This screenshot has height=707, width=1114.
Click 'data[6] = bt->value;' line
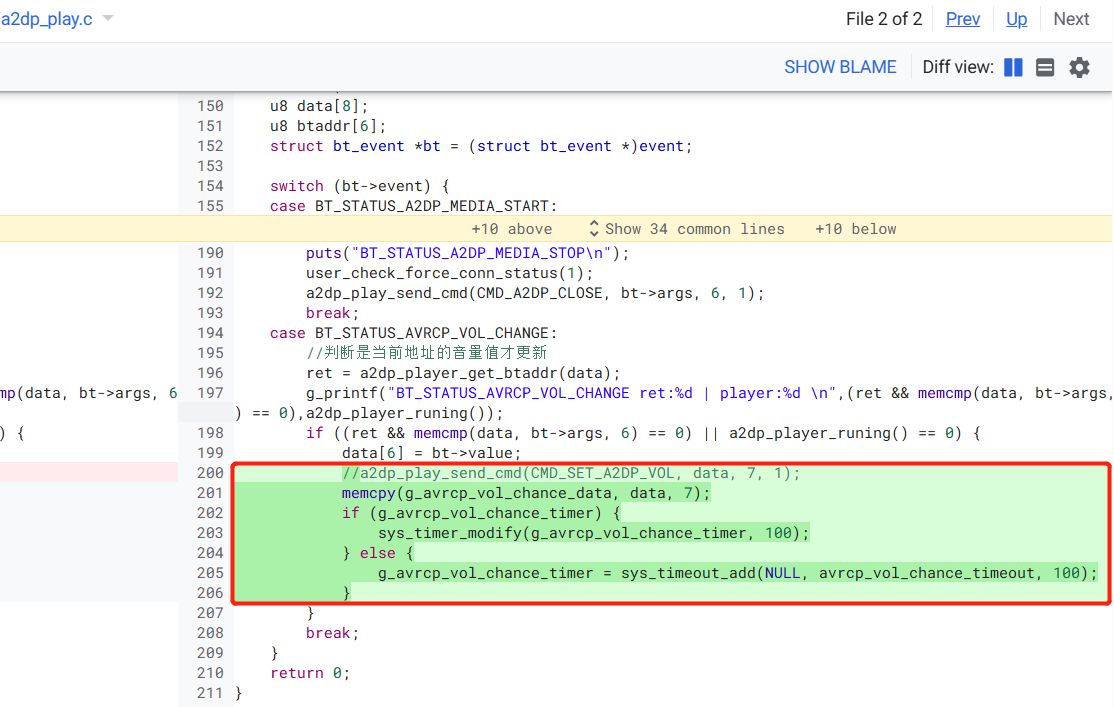click(431, 453)
